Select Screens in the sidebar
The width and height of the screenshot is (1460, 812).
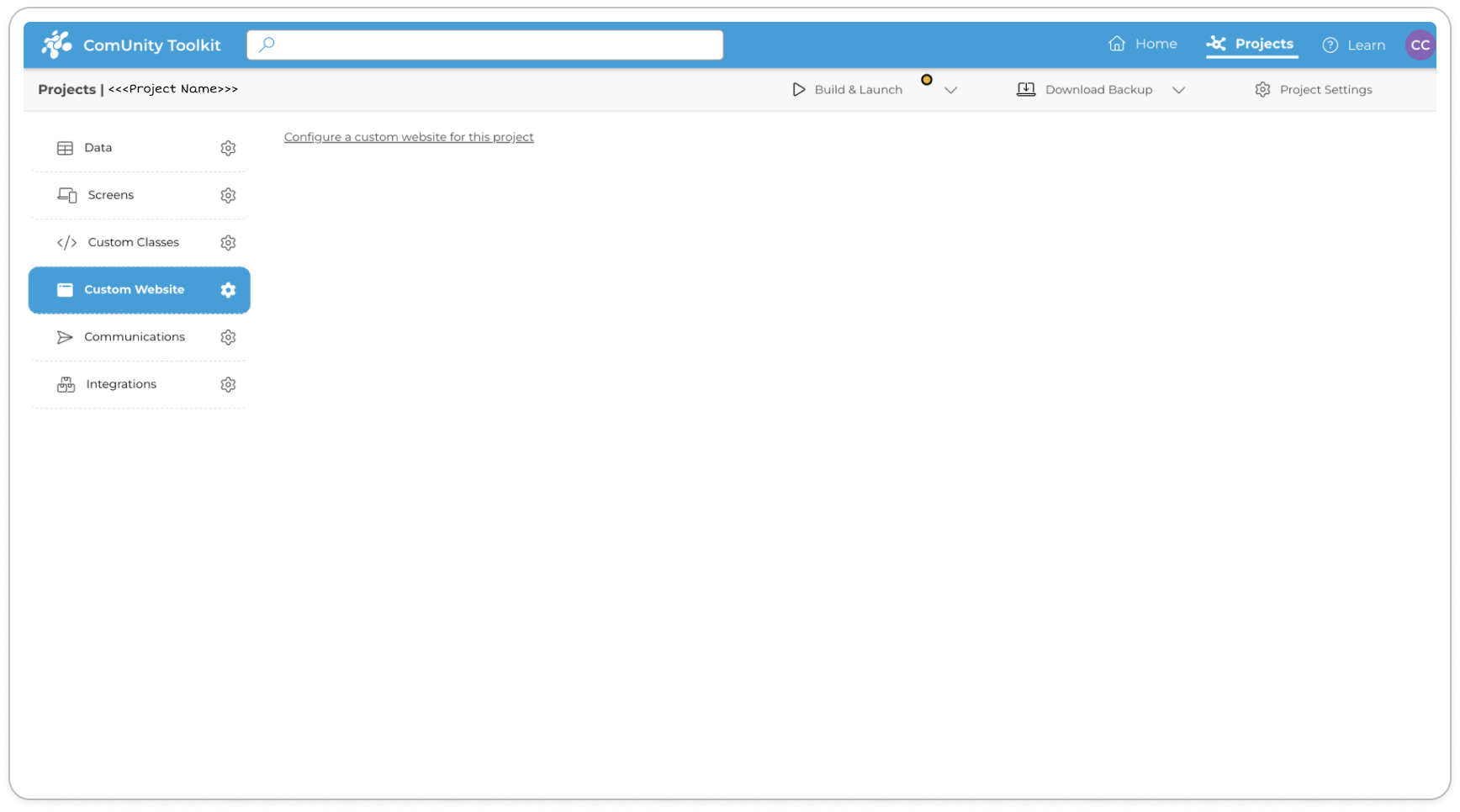pos(111,195)
